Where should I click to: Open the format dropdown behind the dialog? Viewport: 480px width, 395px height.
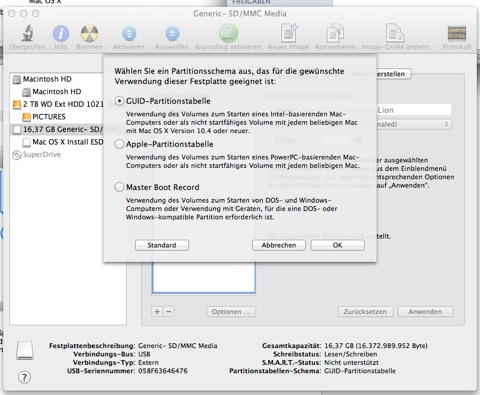[414, 124]
